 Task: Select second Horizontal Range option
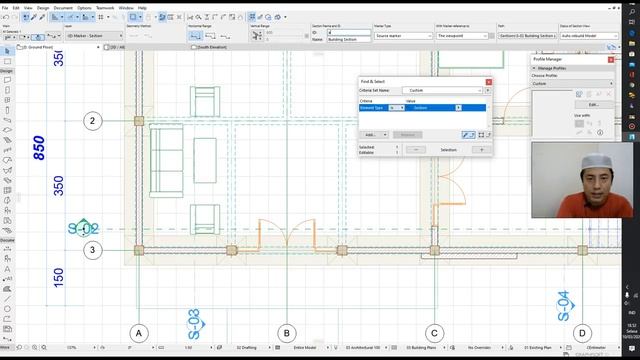pos(210,36)
